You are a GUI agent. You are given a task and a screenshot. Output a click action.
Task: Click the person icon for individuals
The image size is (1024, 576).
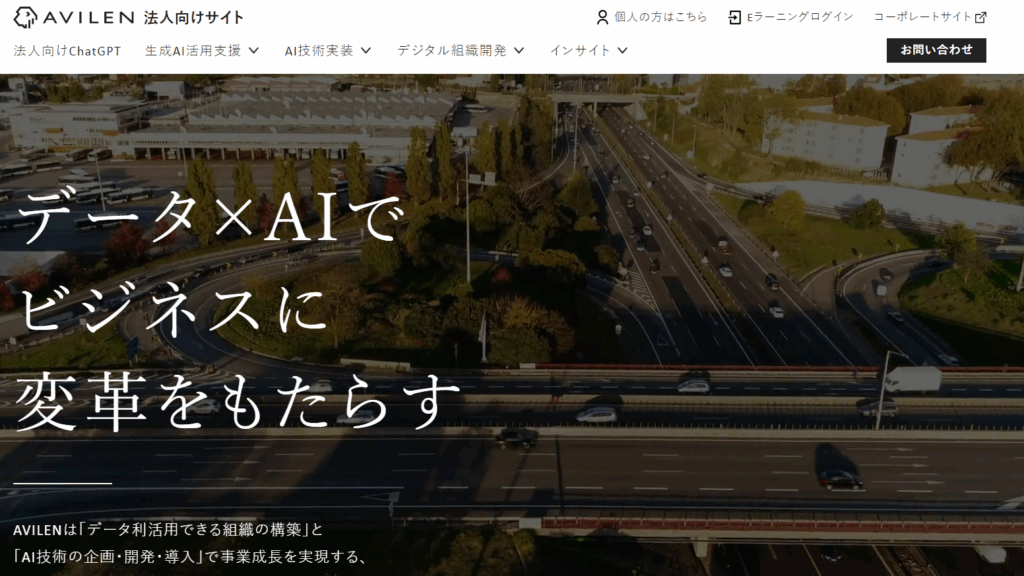coord(602,17)
